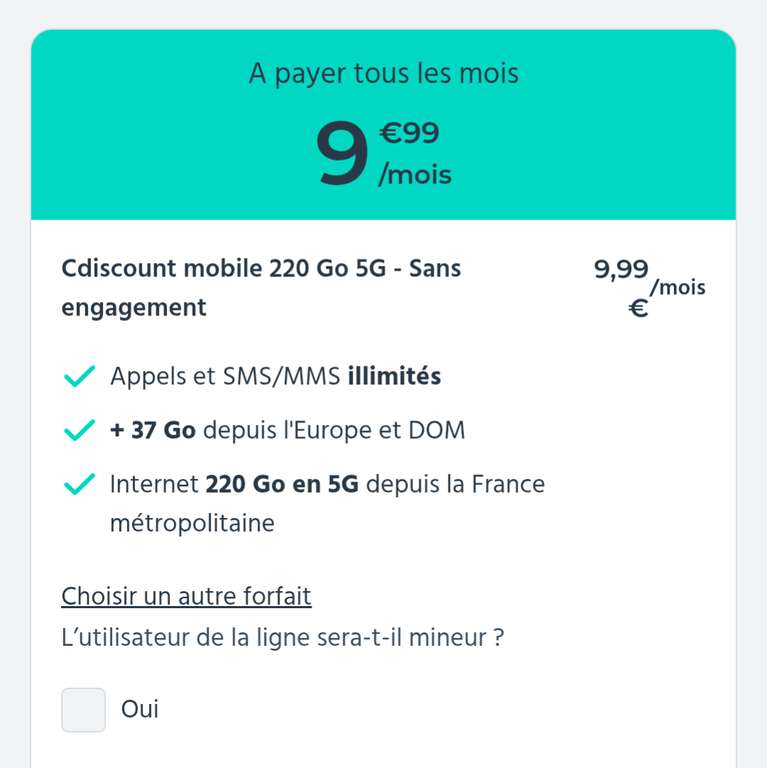
Task: Click the Appels et SMS/MMS feature text
Action: coord(226,377)
